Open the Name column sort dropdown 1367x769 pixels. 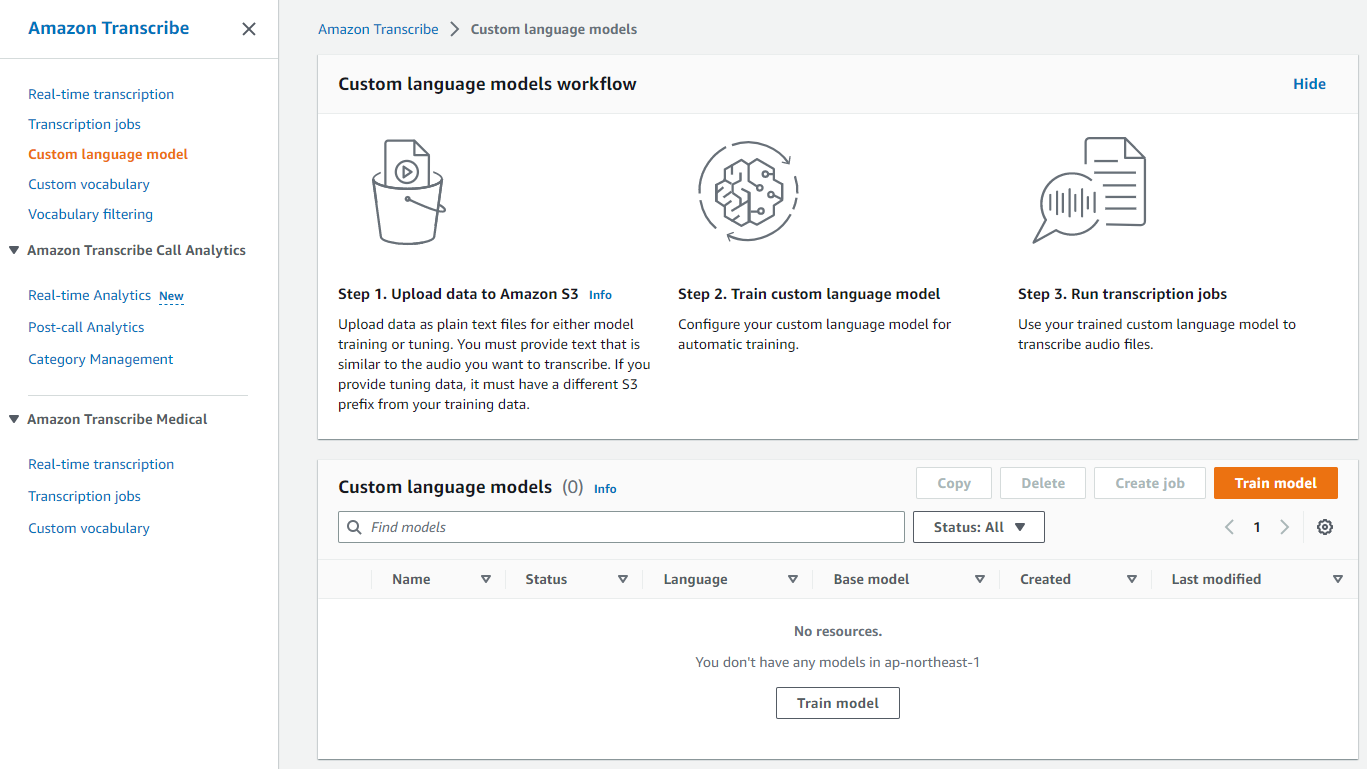point(486,579)
